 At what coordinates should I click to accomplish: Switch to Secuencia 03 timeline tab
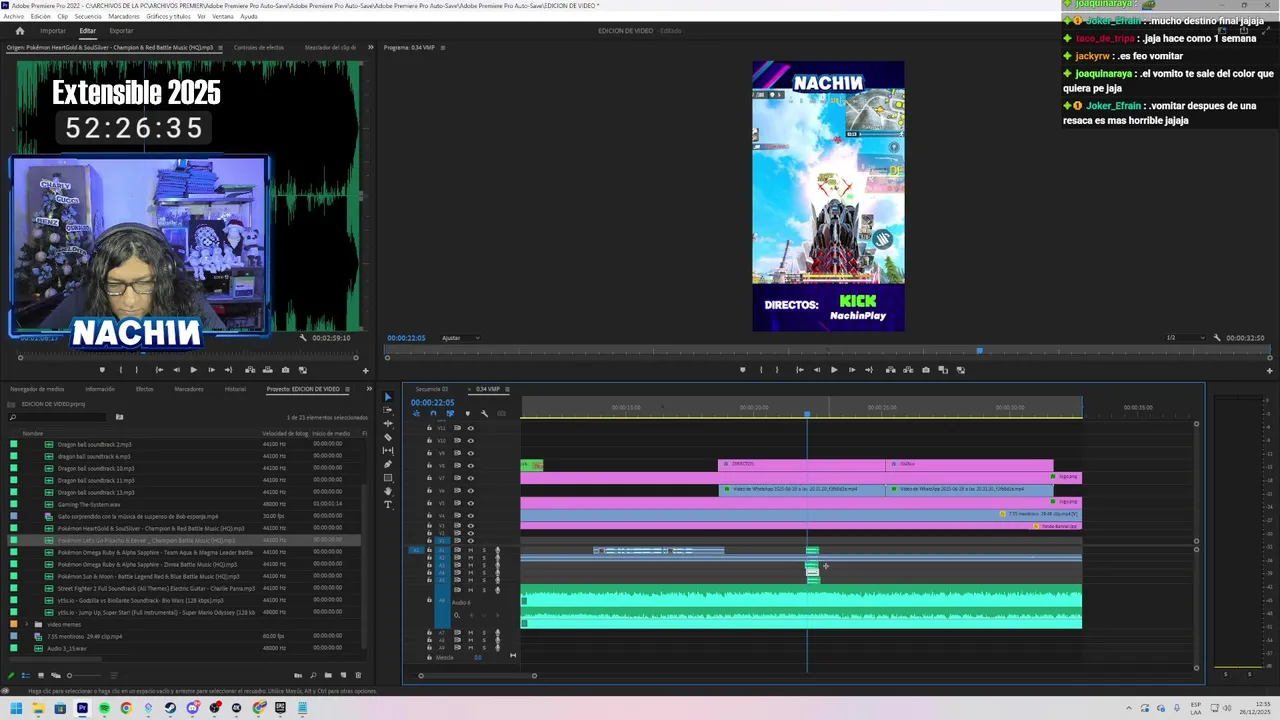pyautogui.click(x=432, y=389)
